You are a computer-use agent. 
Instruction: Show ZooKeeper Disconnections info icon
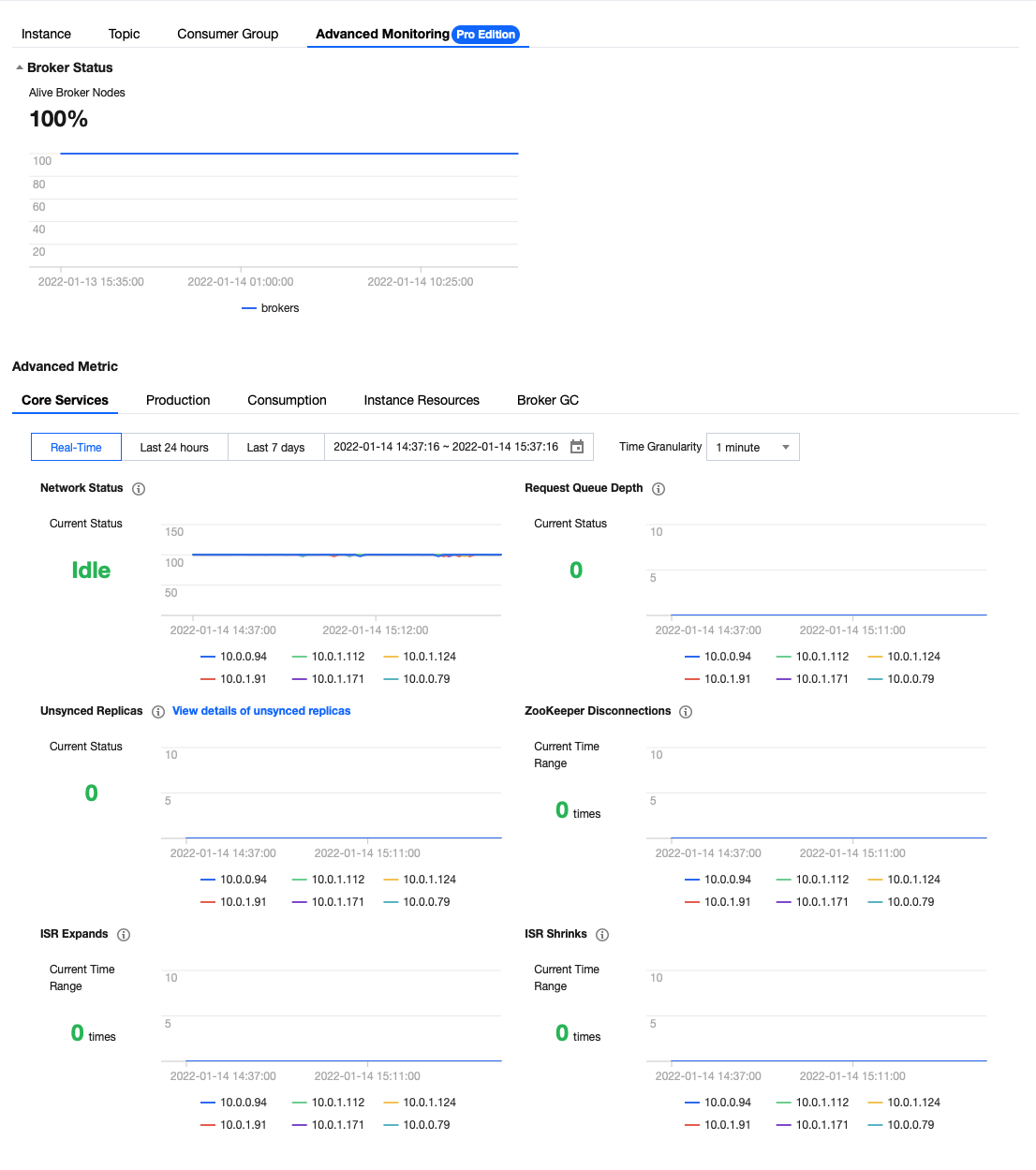click(x=686, y=712)
